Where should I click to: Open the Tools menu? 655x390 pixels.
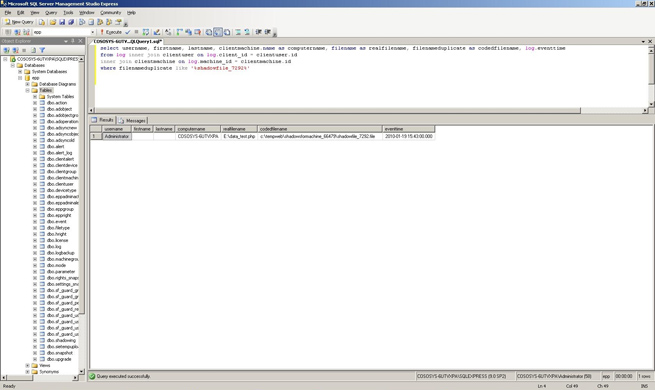pos(68,13)
